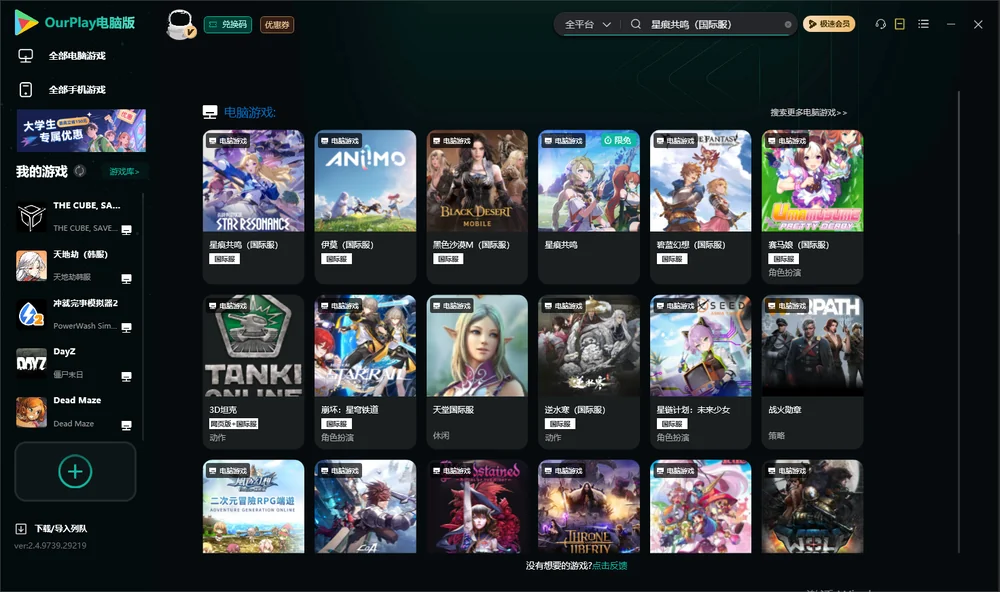The height and width of the screenshot is (592, 1000).
Task: Click the 点击反馈 feedback link
Action: pyautogui.click(x=610, y=566)
